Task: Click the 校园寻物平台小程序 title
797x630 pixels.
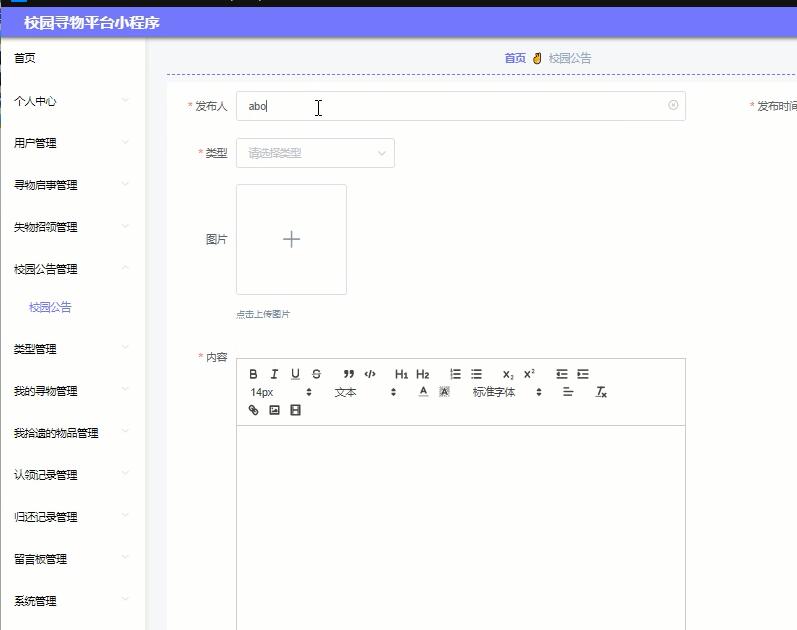Action: tap(91, 23)
